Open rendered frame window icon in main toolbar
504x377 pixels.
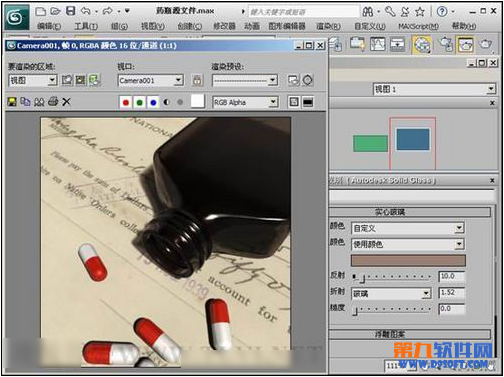(466, 44)
